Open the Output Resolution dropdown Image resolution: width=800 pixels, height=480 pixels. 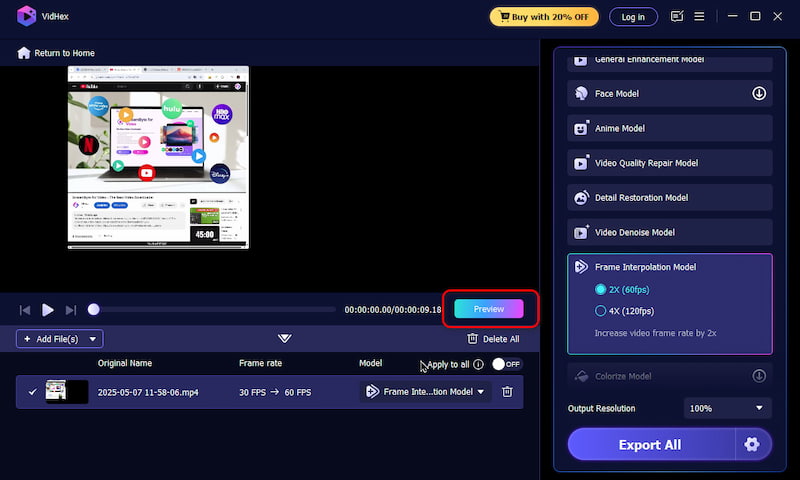point(728,408)
